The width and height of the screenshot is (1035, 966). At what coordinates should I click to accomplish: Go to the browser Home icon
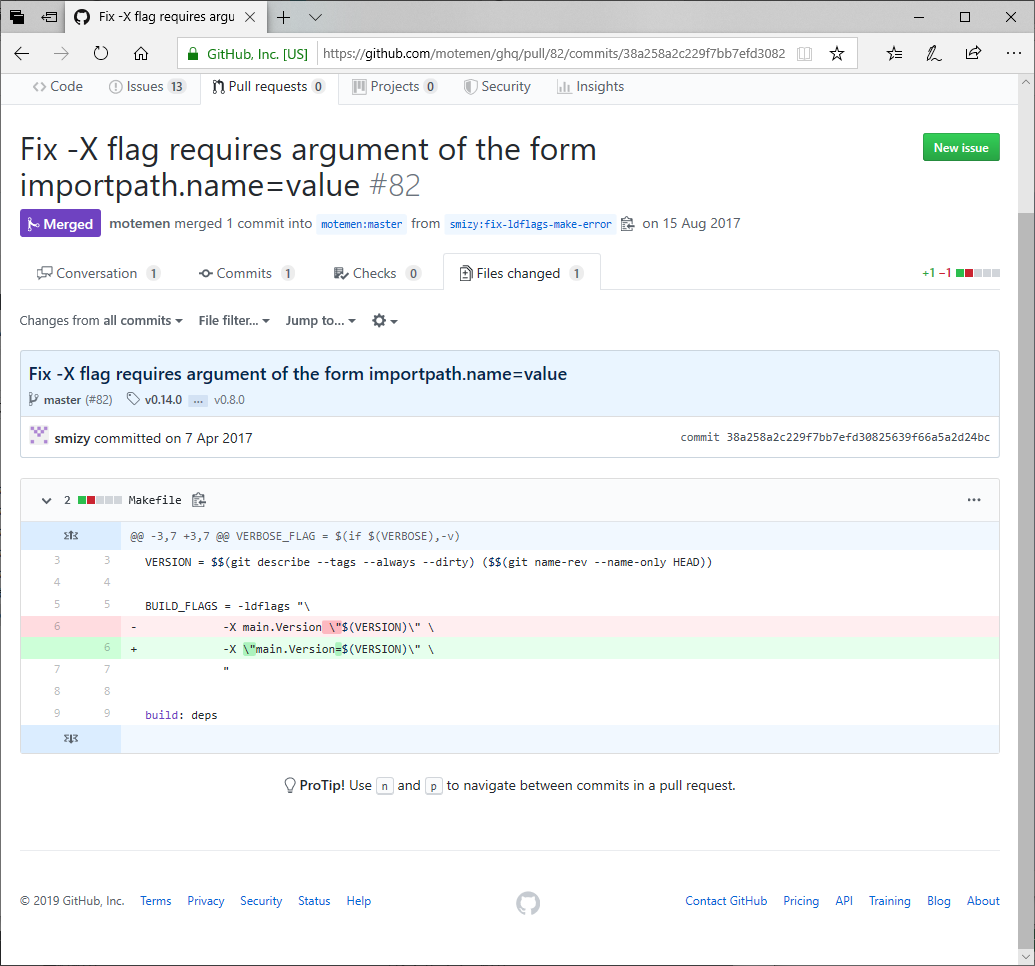pos(141,53)
